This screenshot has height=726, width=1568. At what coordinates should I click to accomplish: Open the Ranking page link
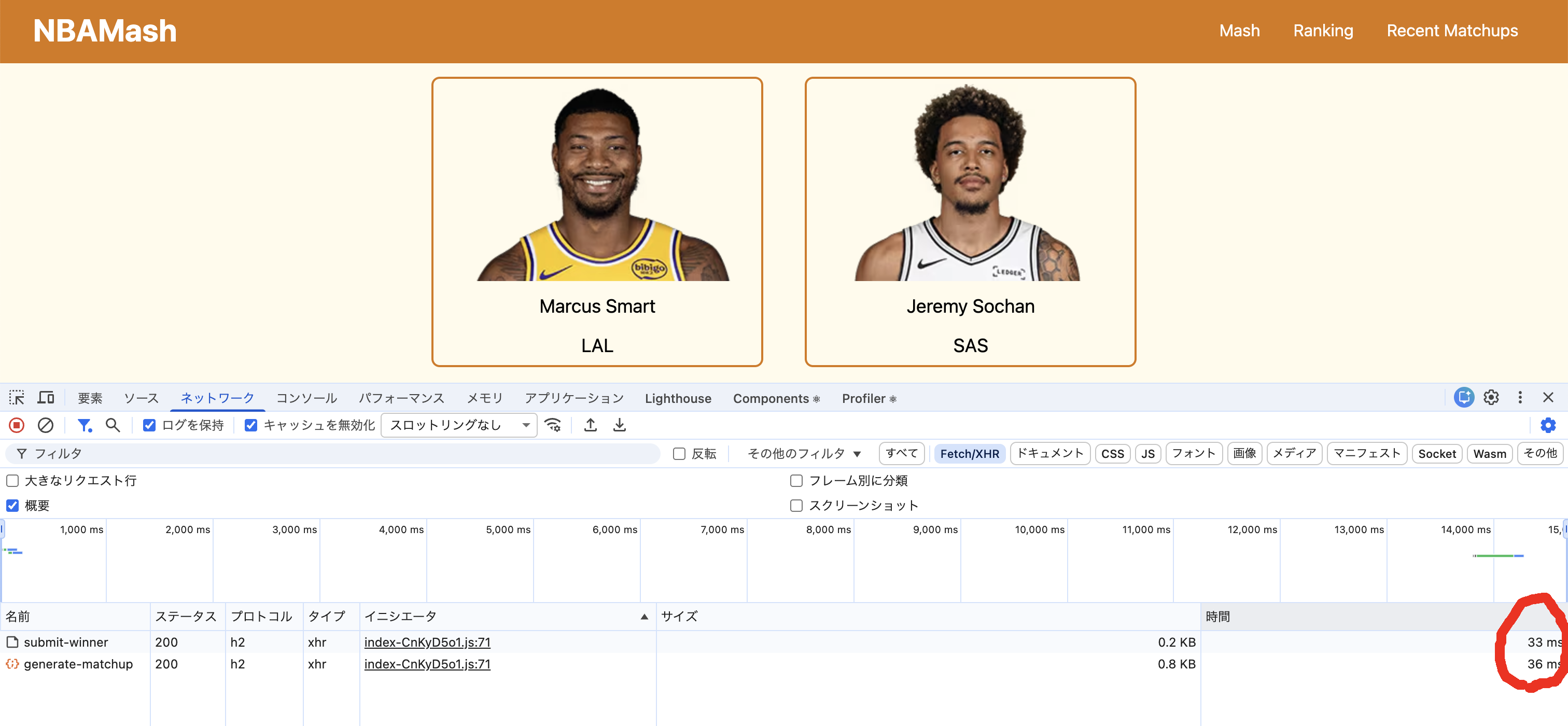click(1323, 31)
